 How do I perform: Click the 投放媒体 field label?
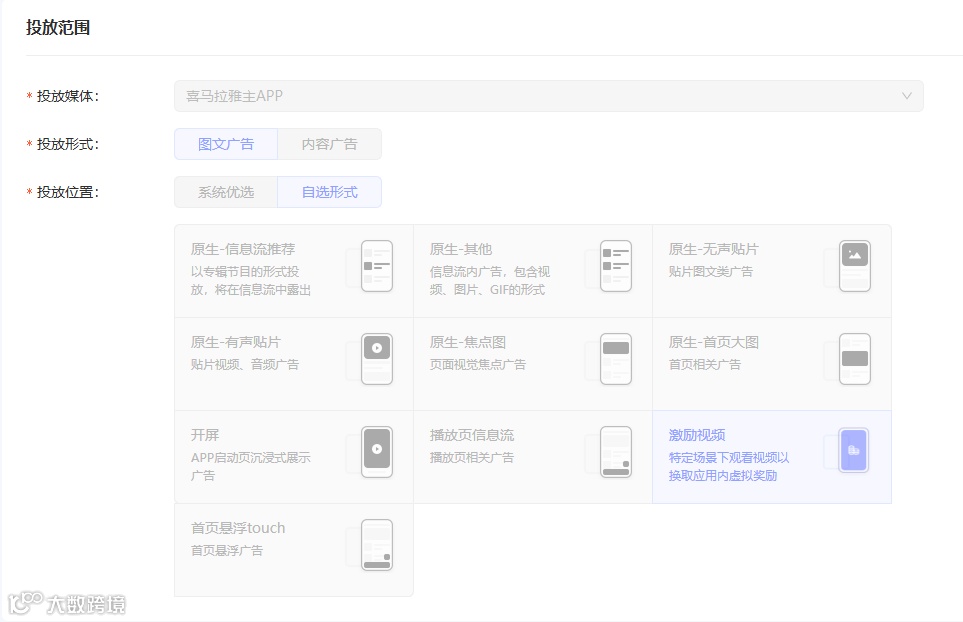tap(67, 96)
